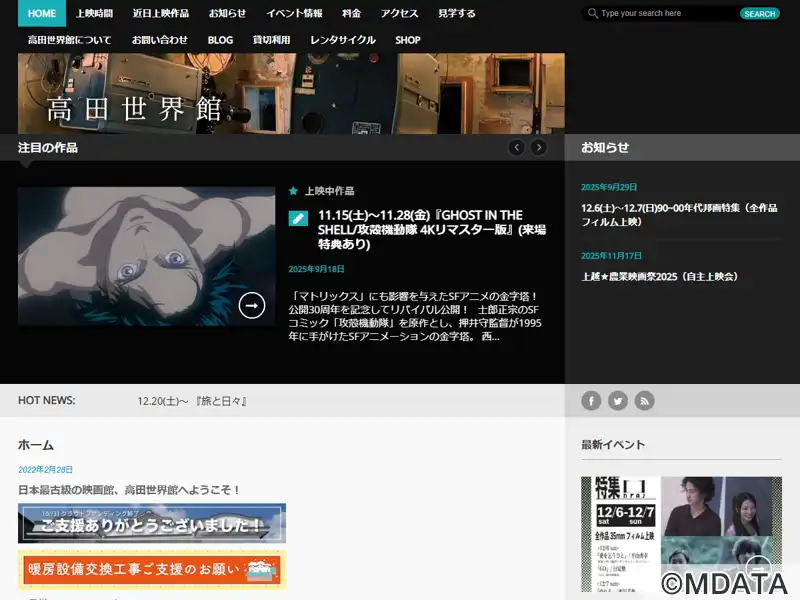Screen dimensions: 800x600
Task: Click the previous slide arrow in 注目の作品
Action: [516, 147]
